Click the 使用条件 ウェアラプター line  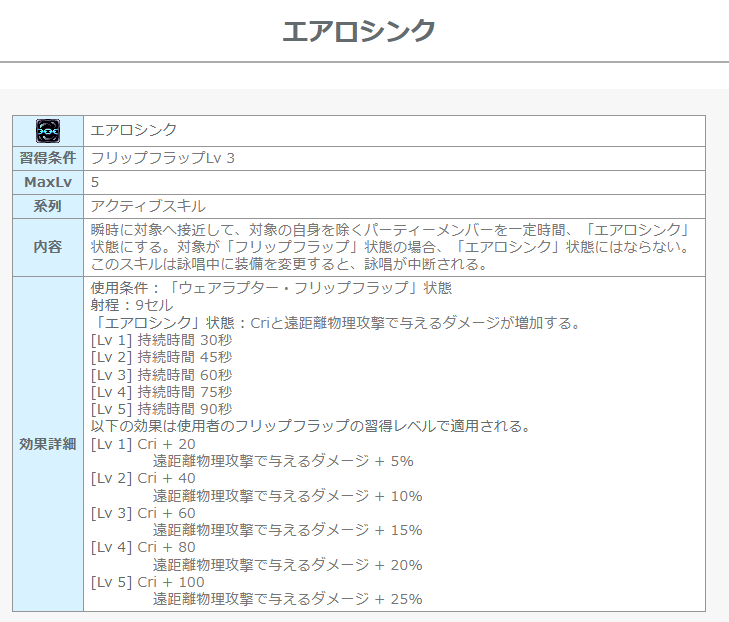pos(271,288)
